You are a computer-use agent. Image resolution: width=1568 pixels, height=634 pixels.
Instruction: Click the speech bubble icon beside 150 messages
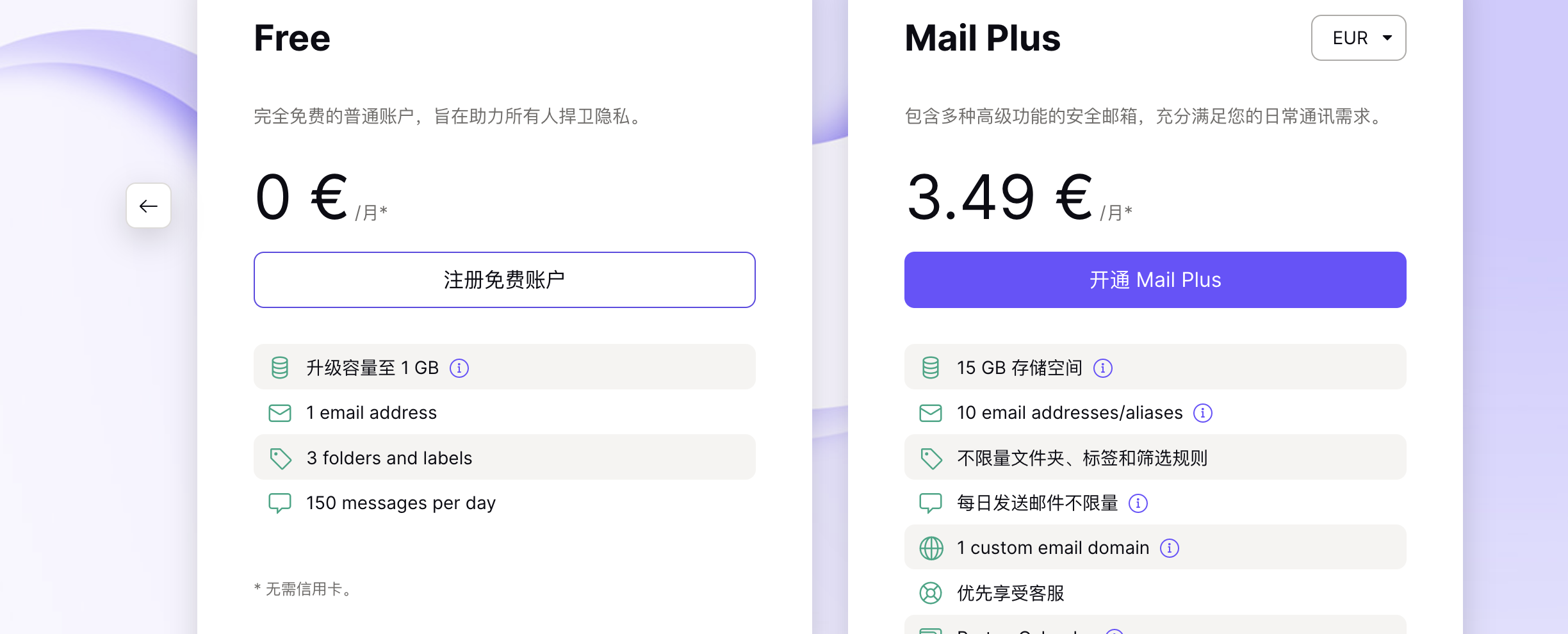pos(280,503)
